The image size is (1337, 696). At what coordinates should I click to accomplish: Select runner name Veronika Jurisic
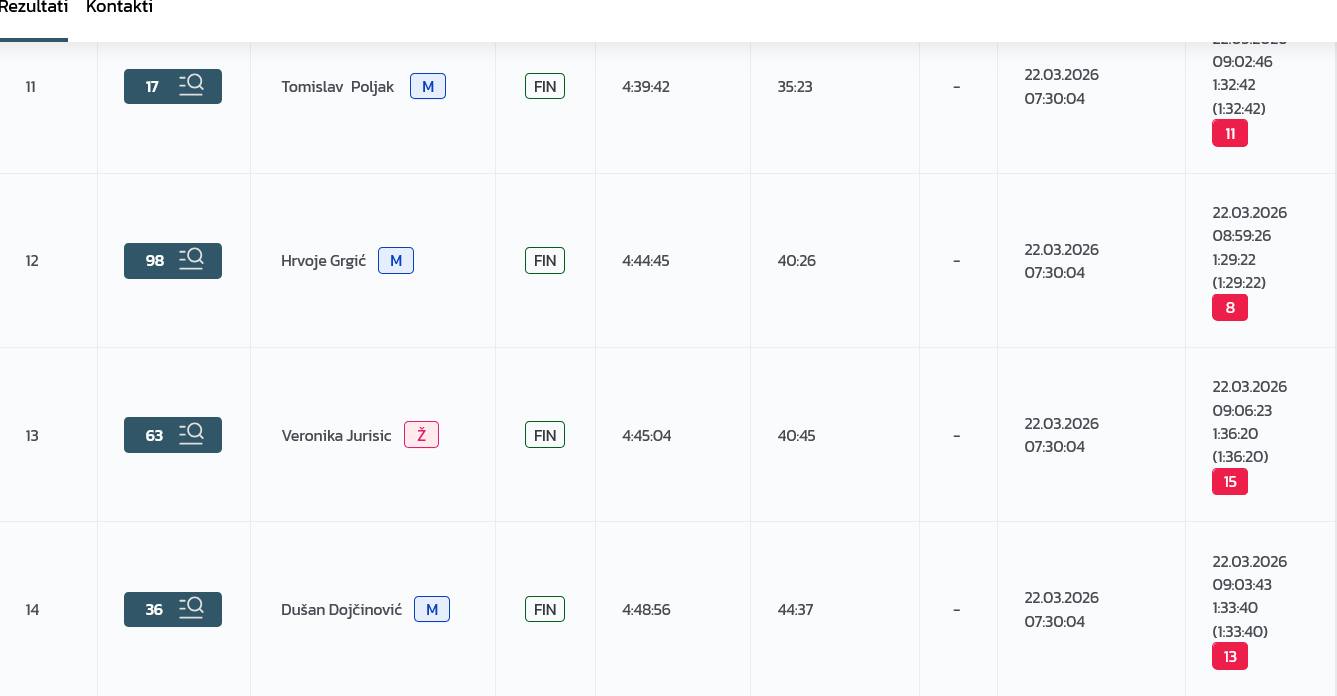(336, 435)
